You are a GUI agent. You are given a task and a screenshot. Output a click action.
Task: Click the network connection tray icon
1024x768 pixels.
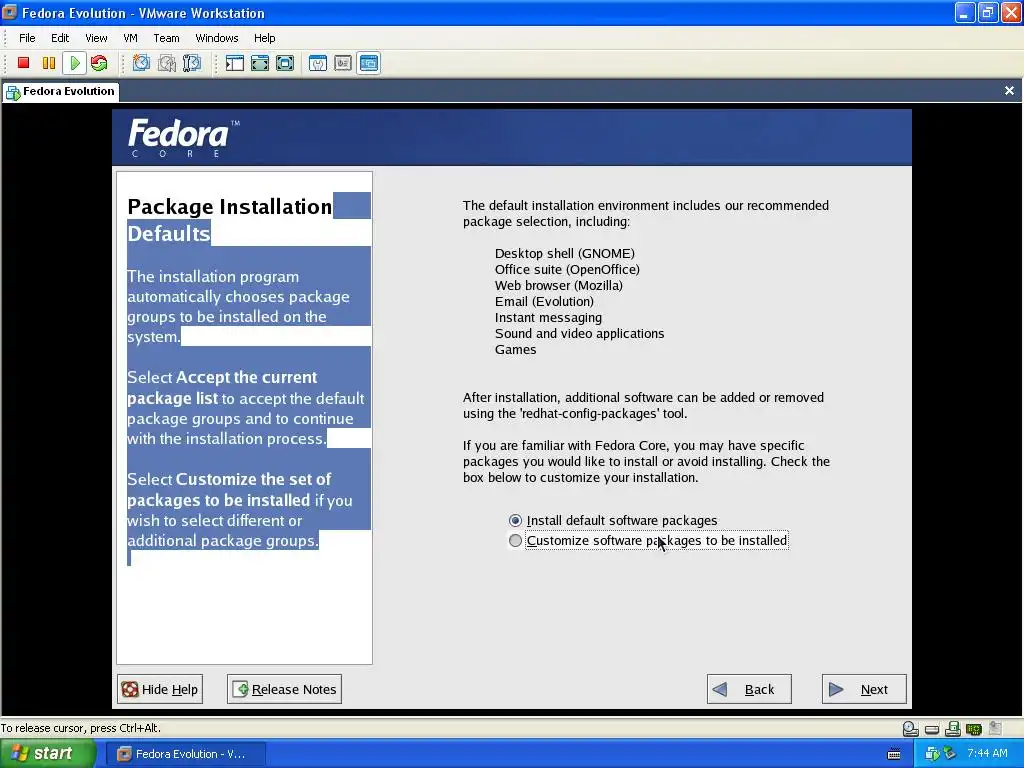(950, 754)
